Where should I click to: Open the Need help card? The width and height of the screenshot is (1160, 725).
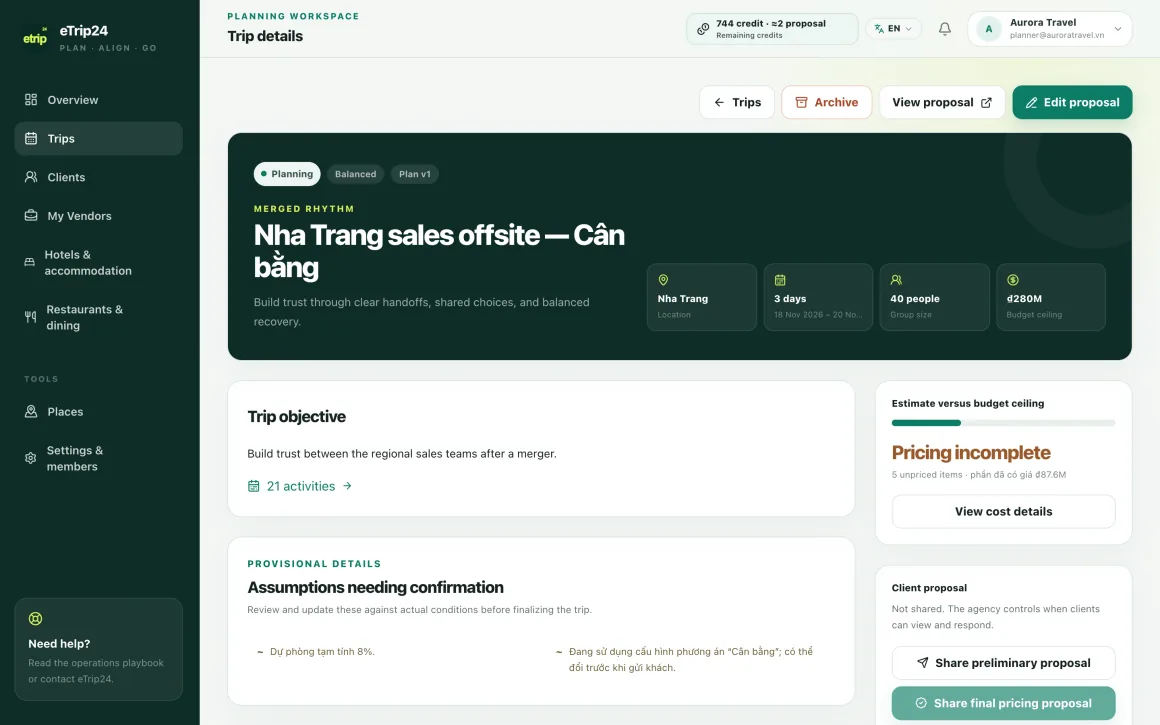(x=98, y=649)
